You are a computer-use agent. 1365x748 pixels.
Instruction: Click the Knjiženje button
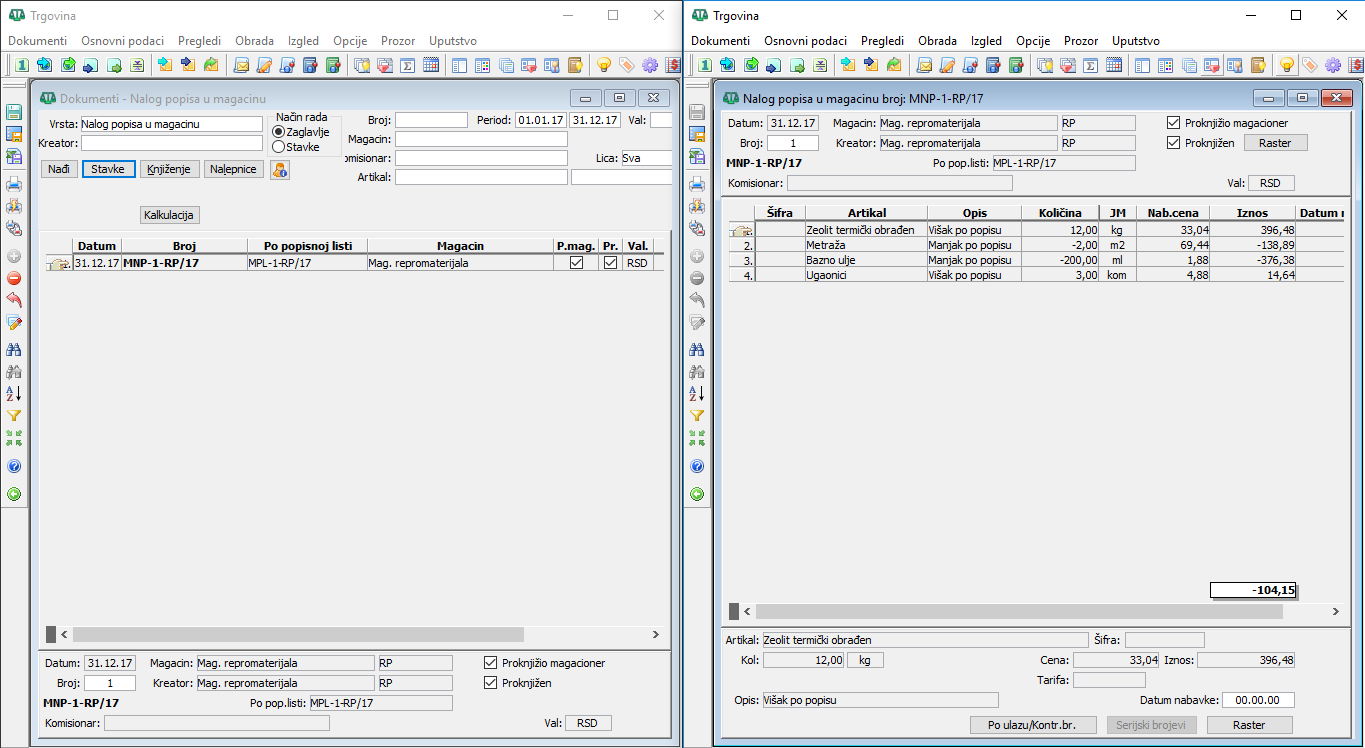click(x=170, y=169)
